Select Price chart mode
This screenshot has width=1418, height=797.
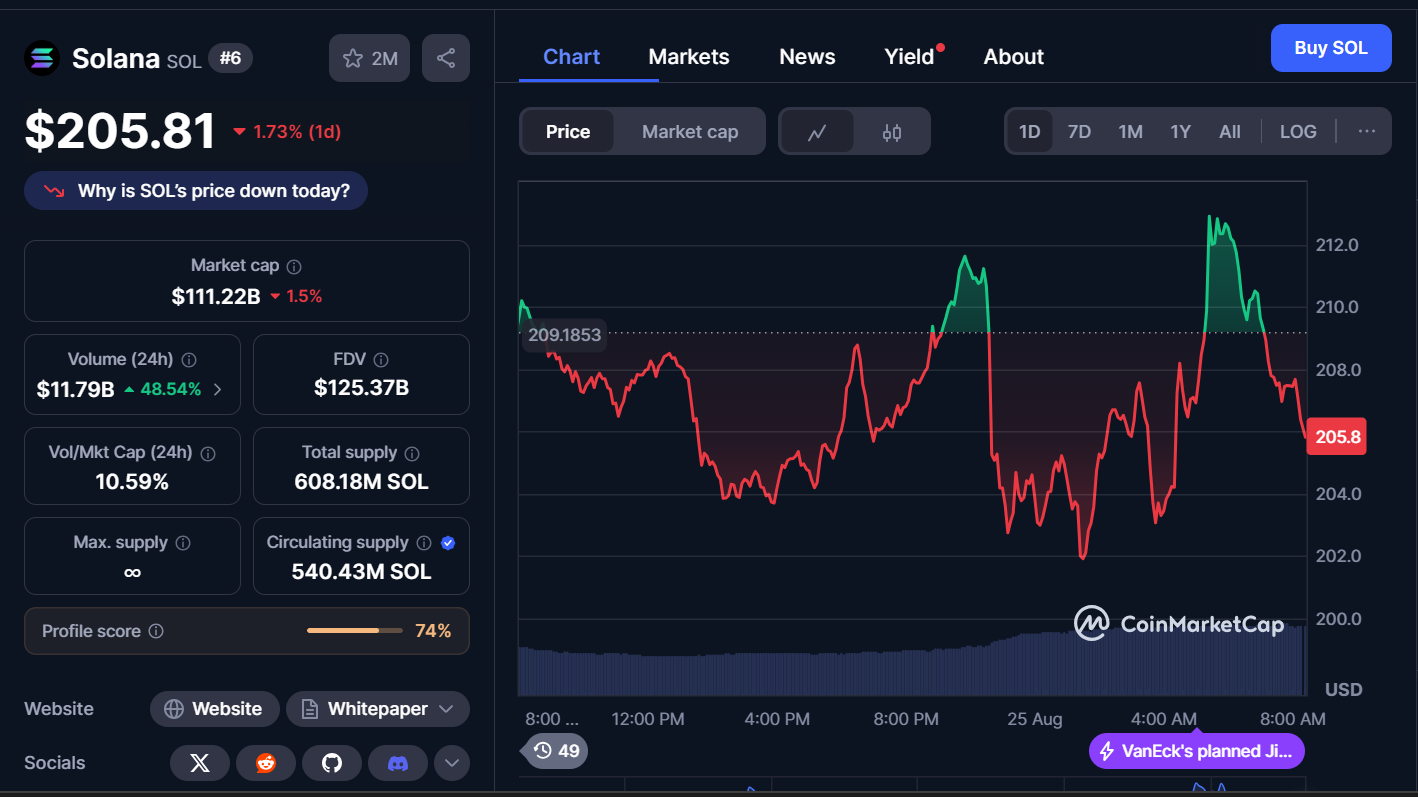click(568, 132)
